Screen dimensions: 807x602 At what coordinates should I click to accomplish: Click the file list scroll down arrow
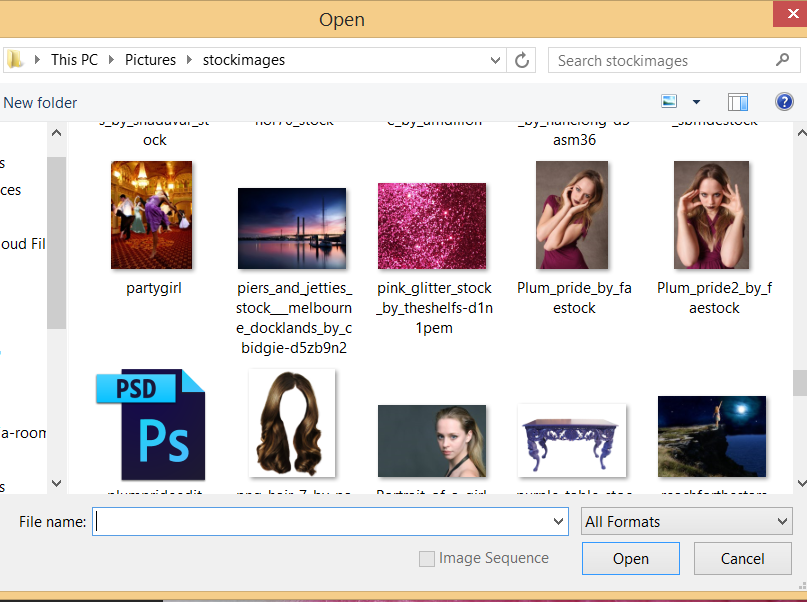[x=801, y=483]
